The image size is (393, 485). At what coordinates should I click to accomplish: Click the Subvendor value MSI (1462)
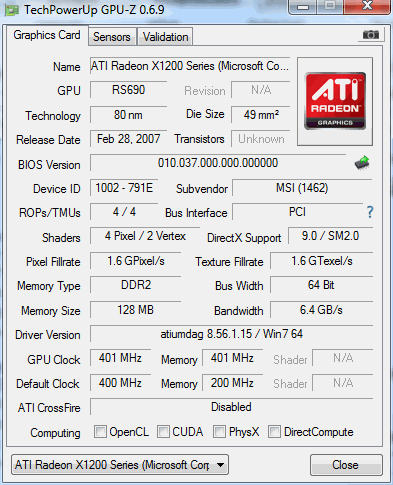pyautogui.click(x=302, y=188)
